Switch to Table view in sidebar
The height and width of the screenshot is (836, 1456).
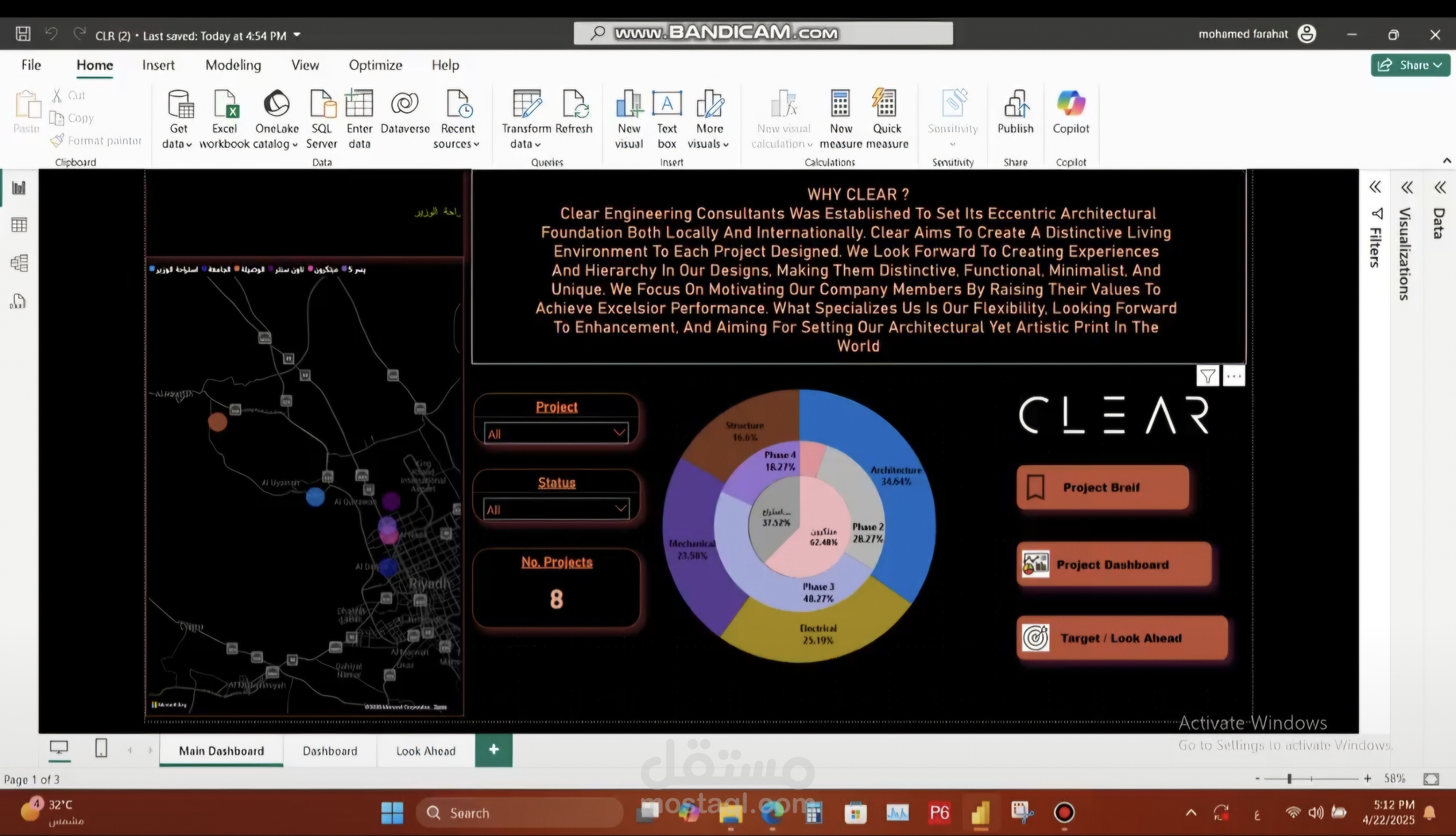[19, 225]
